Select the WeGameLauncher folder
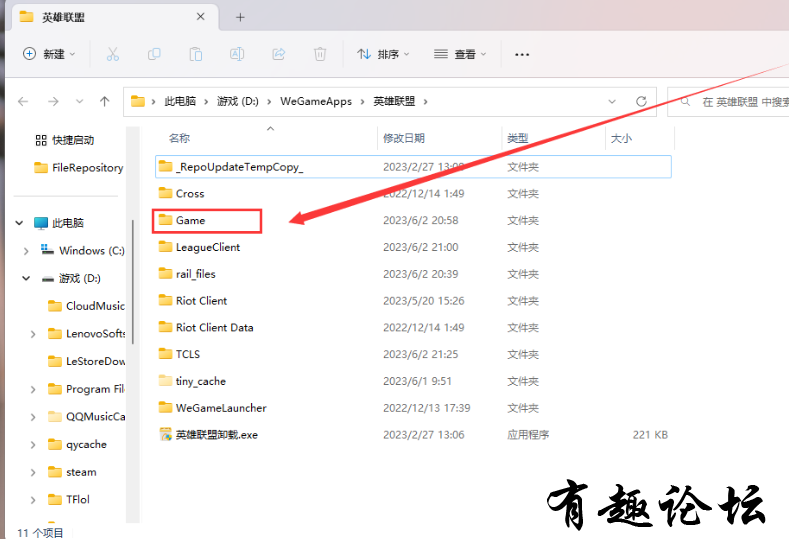The width and height of the screenshot is (789, 539). (413, 408)
